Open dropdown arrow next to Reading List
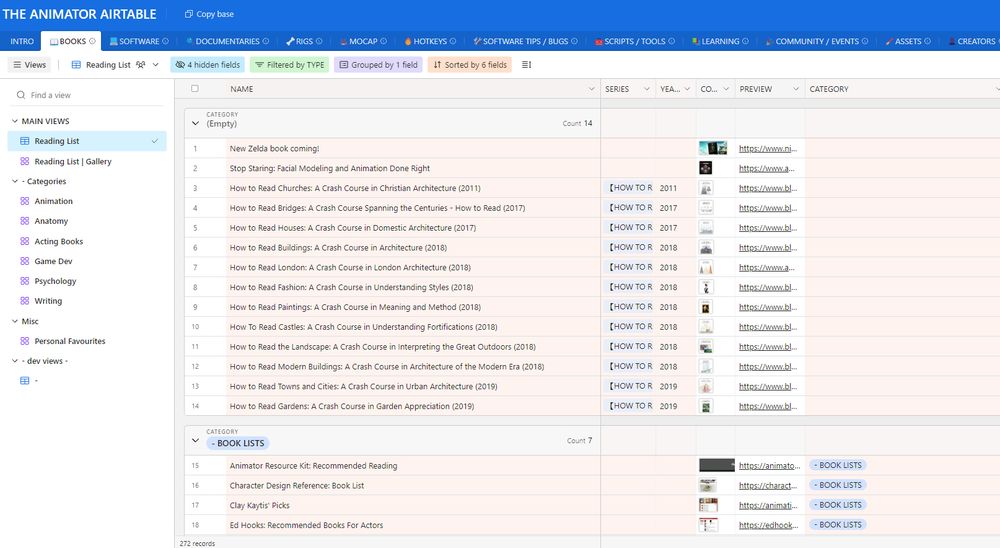1000x548 pixels. (156, 64)
